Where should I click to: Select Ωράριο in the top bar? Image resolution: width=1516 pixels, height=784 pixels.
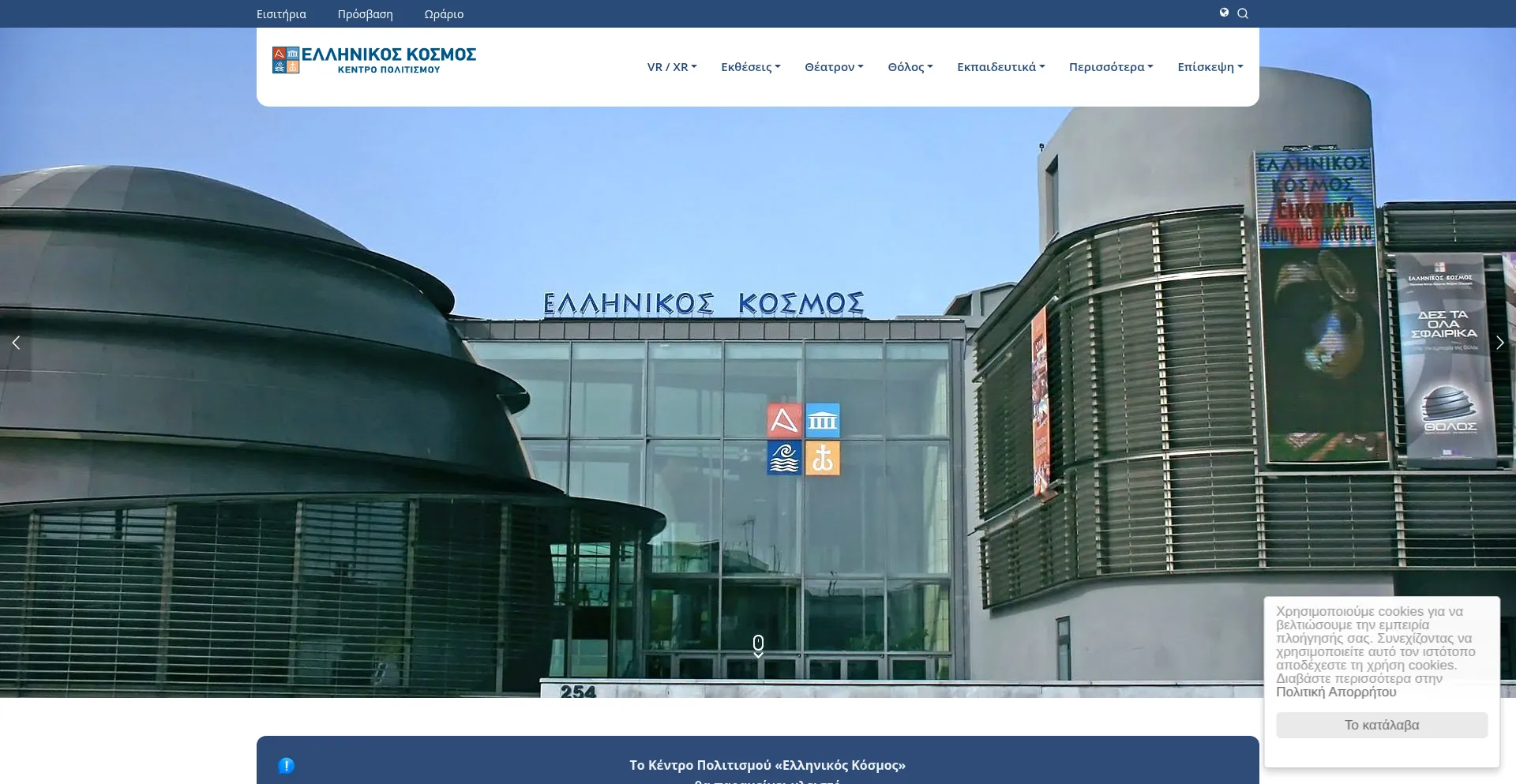pyautogui.click(x=444, y=14)
